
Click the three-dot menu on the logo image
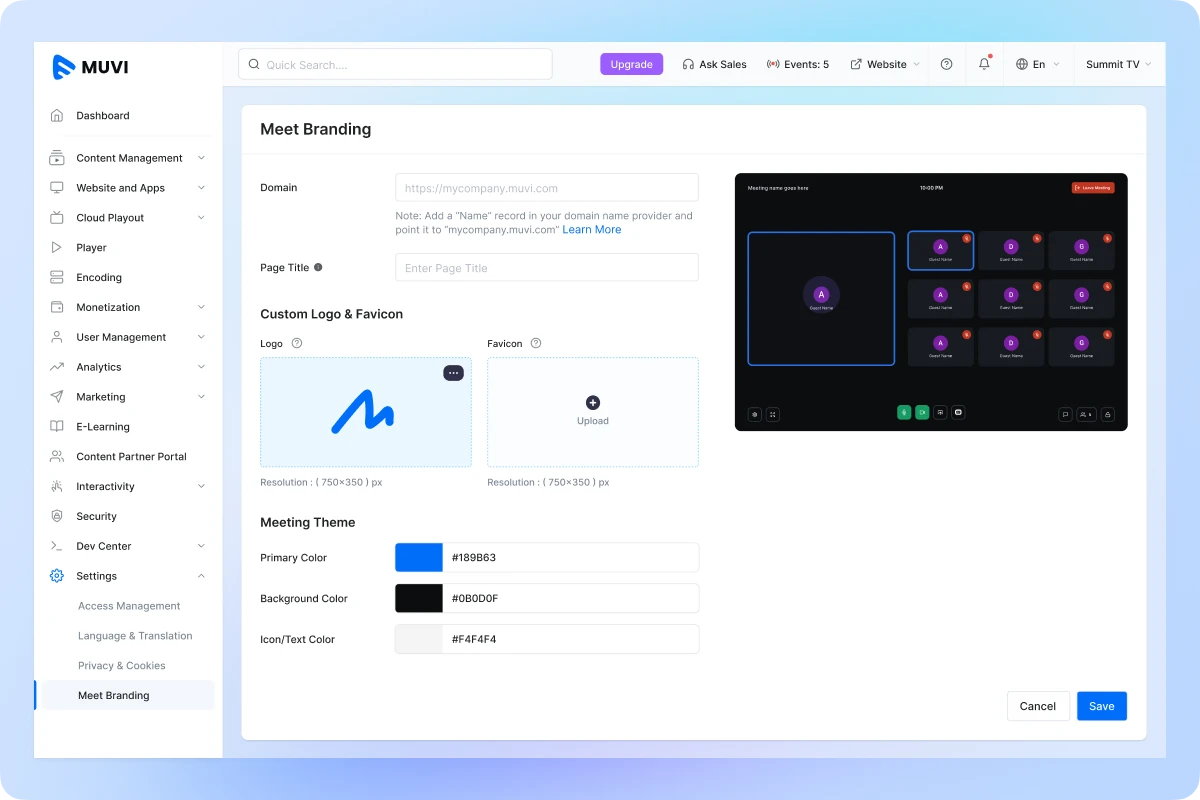(453, 373)
